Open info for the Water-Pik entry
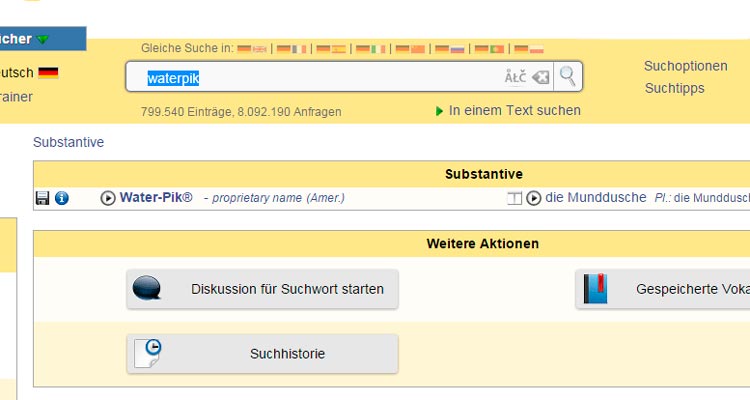 point(62,198)
